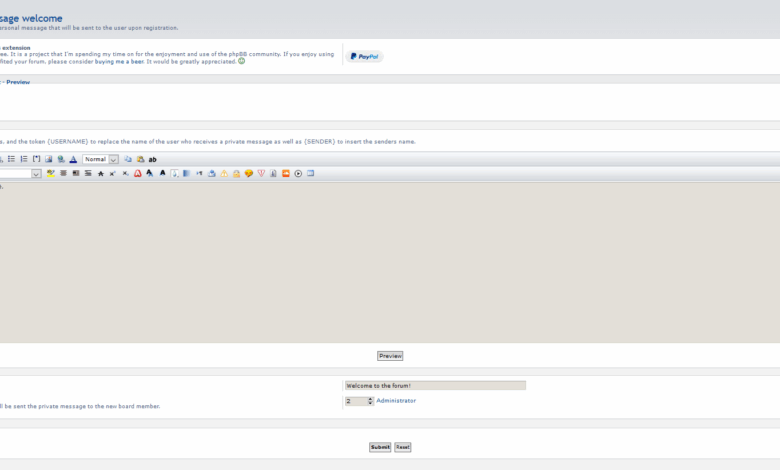Click the Preview button
780x470 pixels.
coord(390,356)
